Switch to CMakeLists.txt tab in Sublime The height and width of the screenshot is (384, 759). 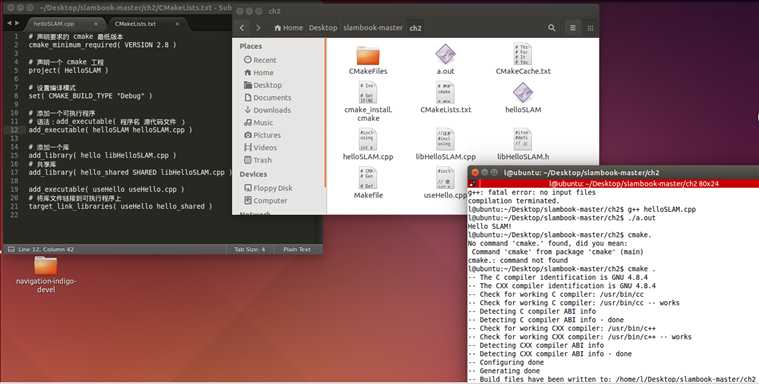click(x=135, y=24)
